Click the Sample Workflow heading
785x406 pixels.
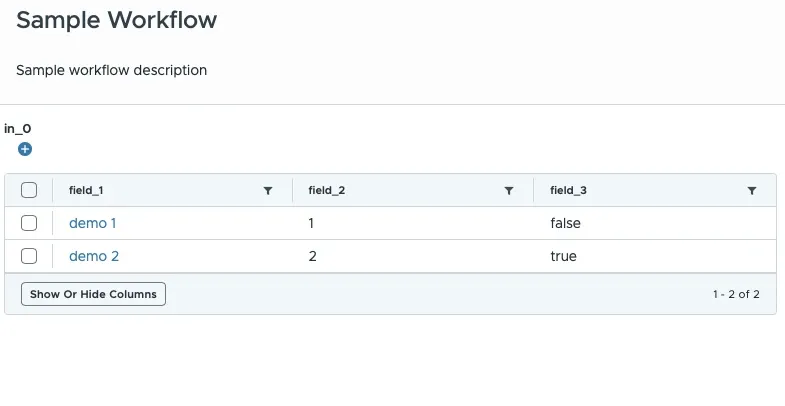[117, 19]
